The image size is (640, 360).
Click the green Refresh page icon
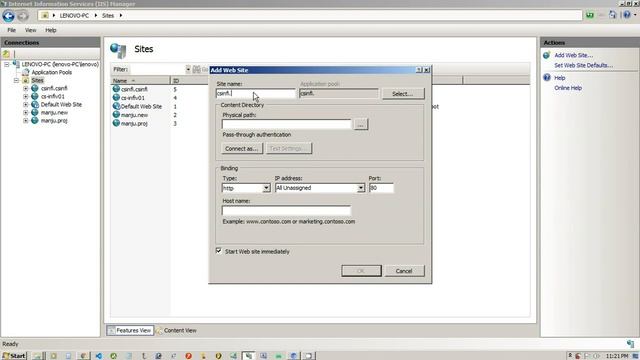click(590, 15)
